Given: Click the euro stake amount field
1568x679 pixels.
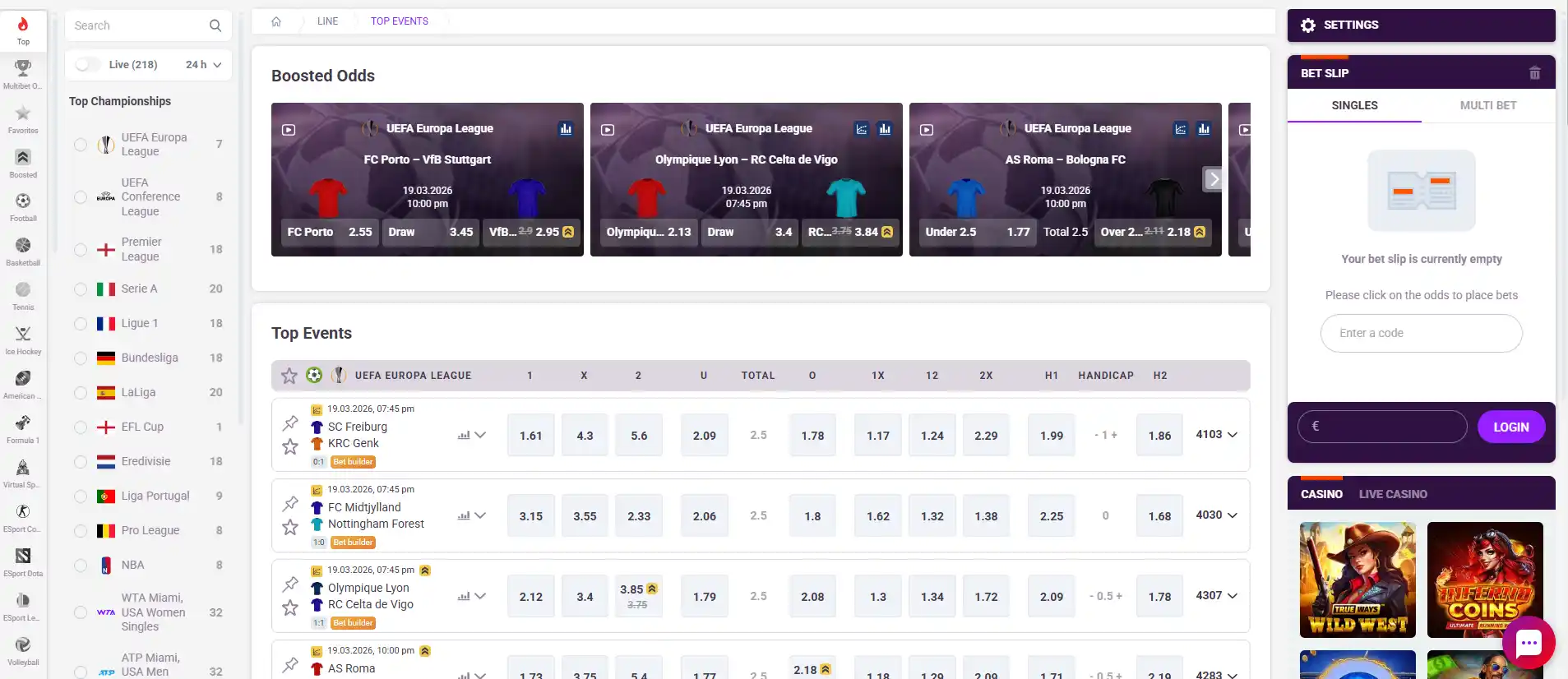Looking at the screenshot, I should pyautogui.click(x=1382, y=427).
